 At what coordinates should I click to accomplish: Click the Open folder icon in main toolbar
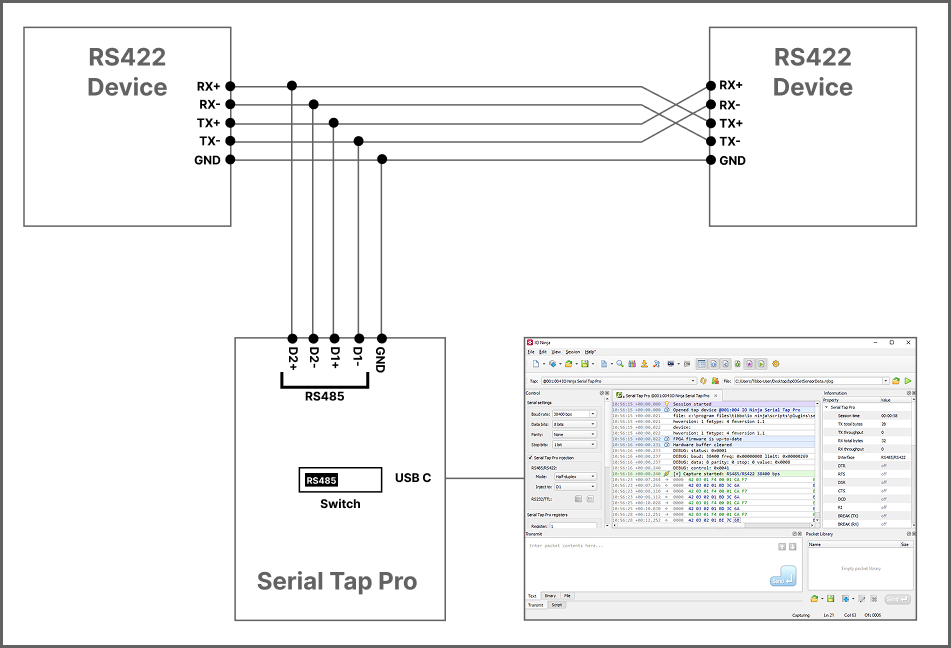568,363
